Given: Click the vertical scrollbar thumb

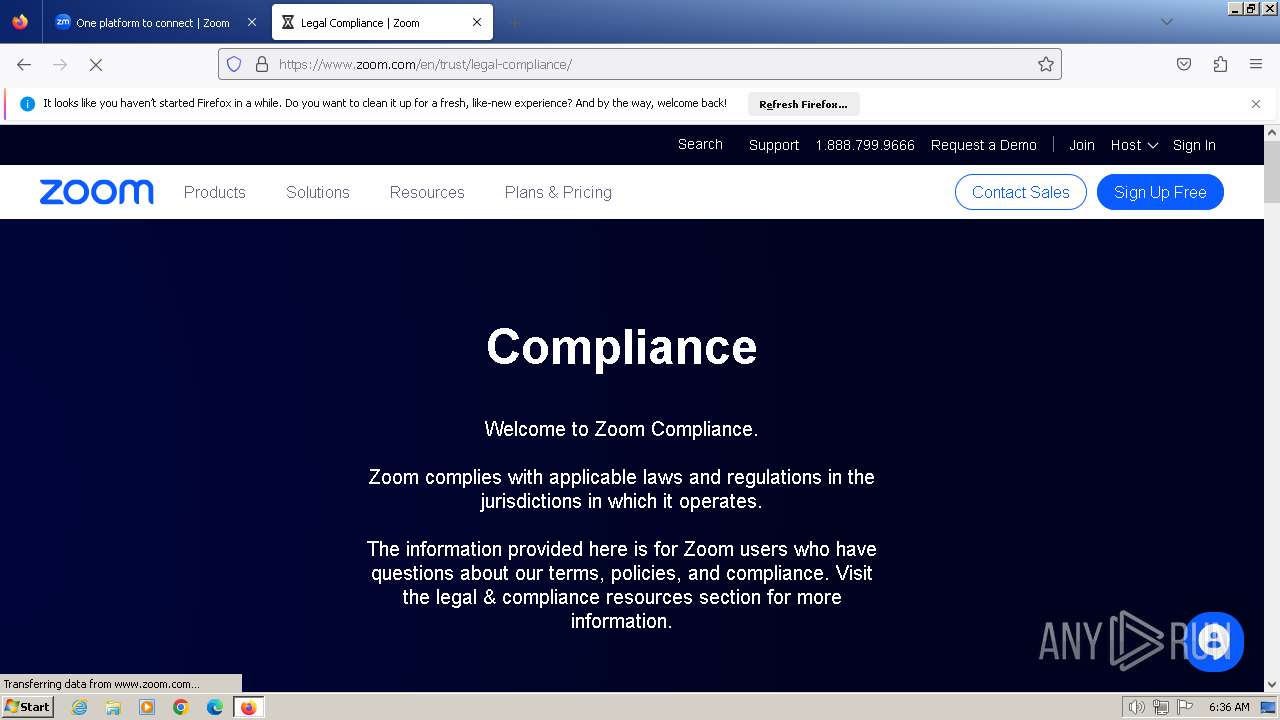Looking at the screenshot, I should pos(1272,171).
